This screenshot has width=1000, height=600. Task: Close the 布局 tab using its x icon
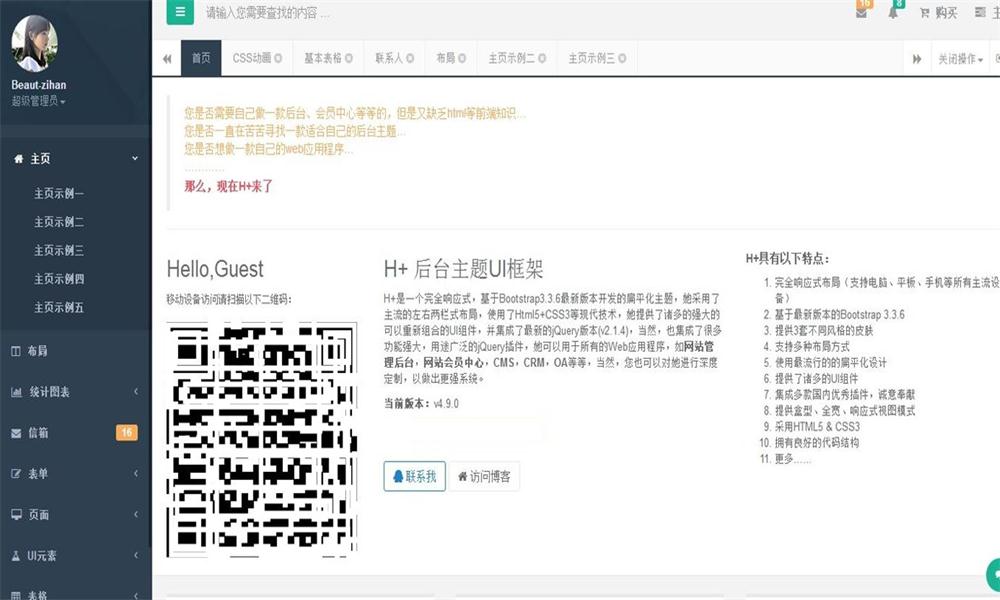(x=462, y=58)
